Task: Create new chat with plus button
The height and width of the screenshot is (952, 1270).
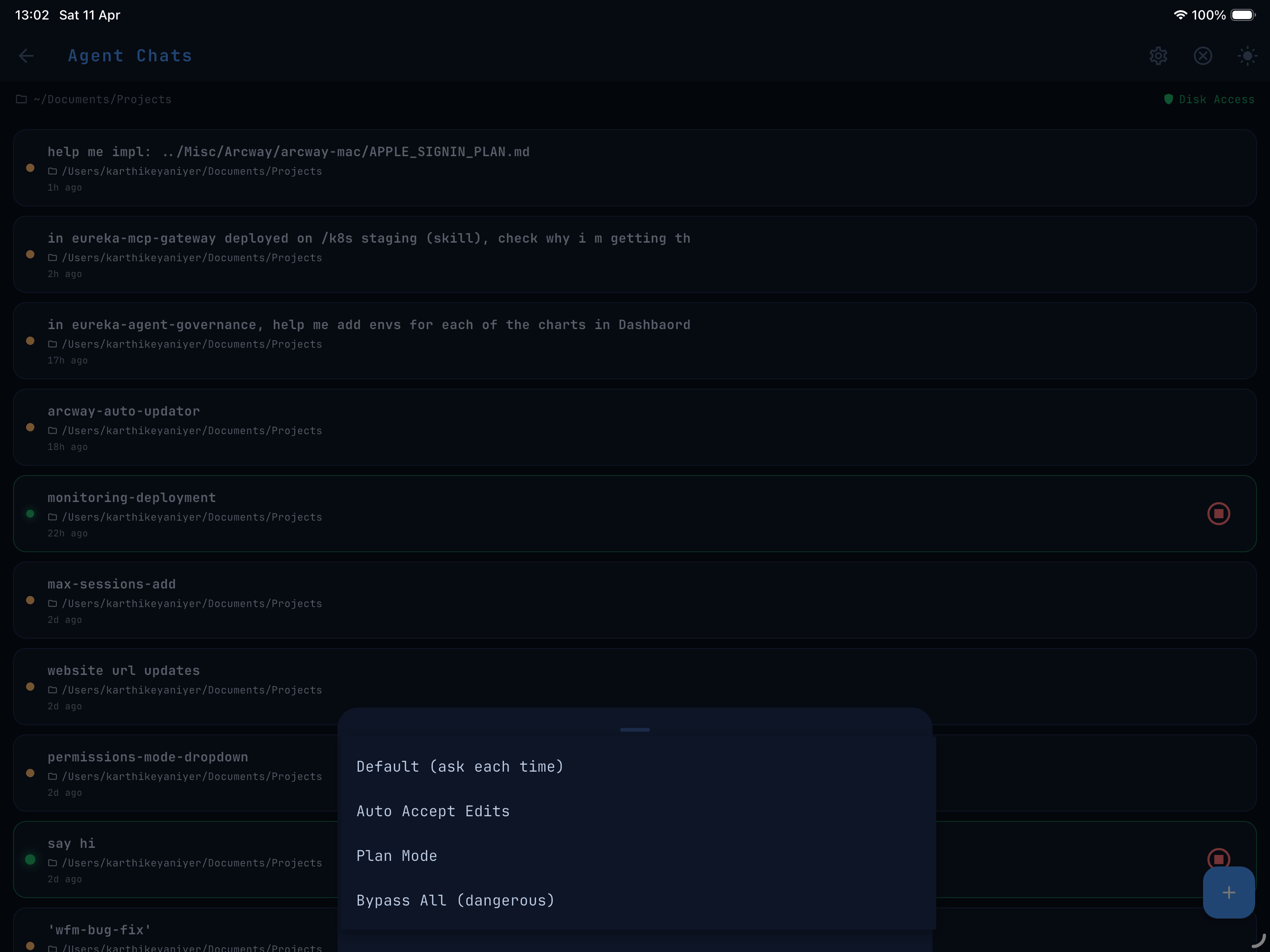Action: [1229, 892]
